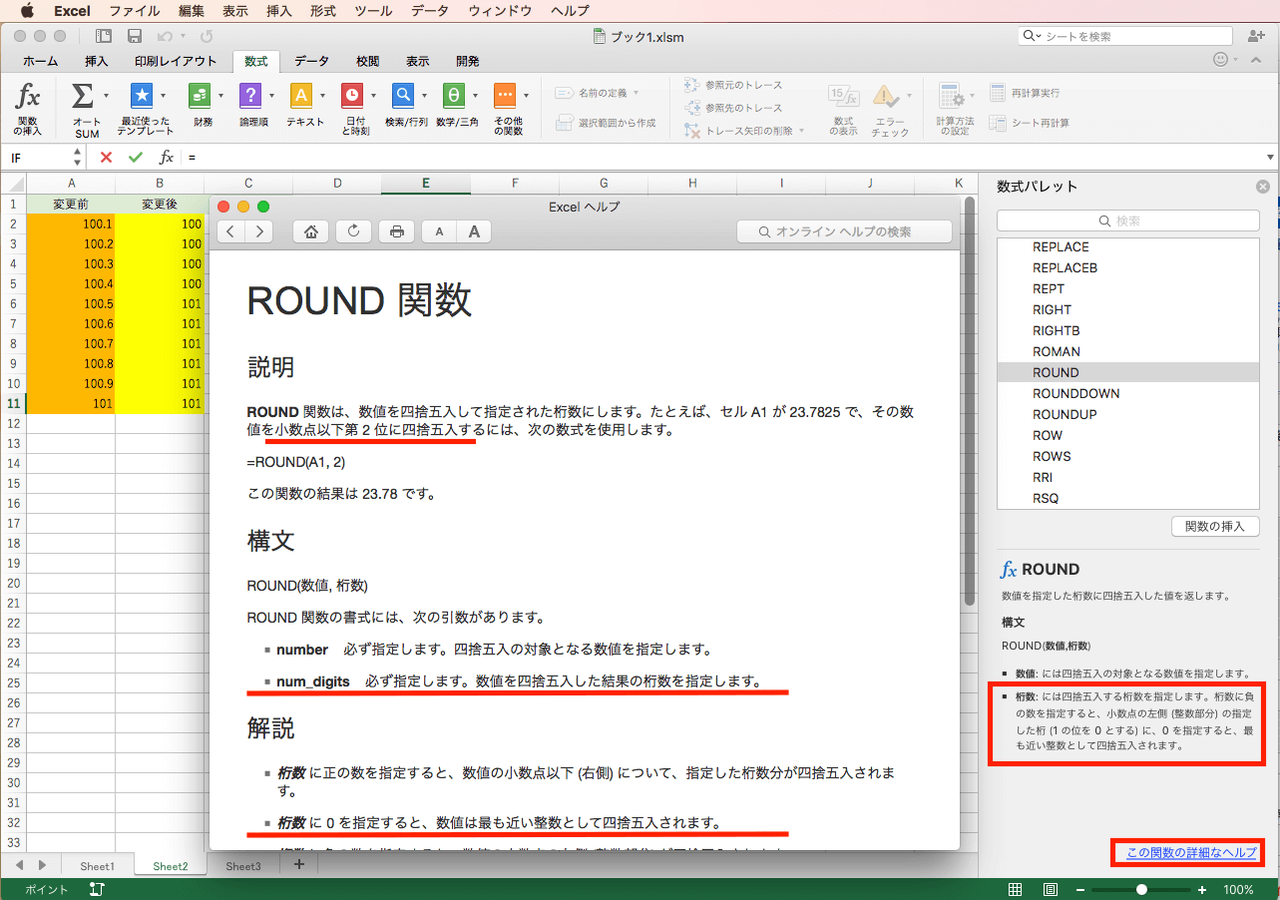Switch to the 印刷レイアウト ribbon tab
This screenshot has height=900, width=1280.
(175, 61)
